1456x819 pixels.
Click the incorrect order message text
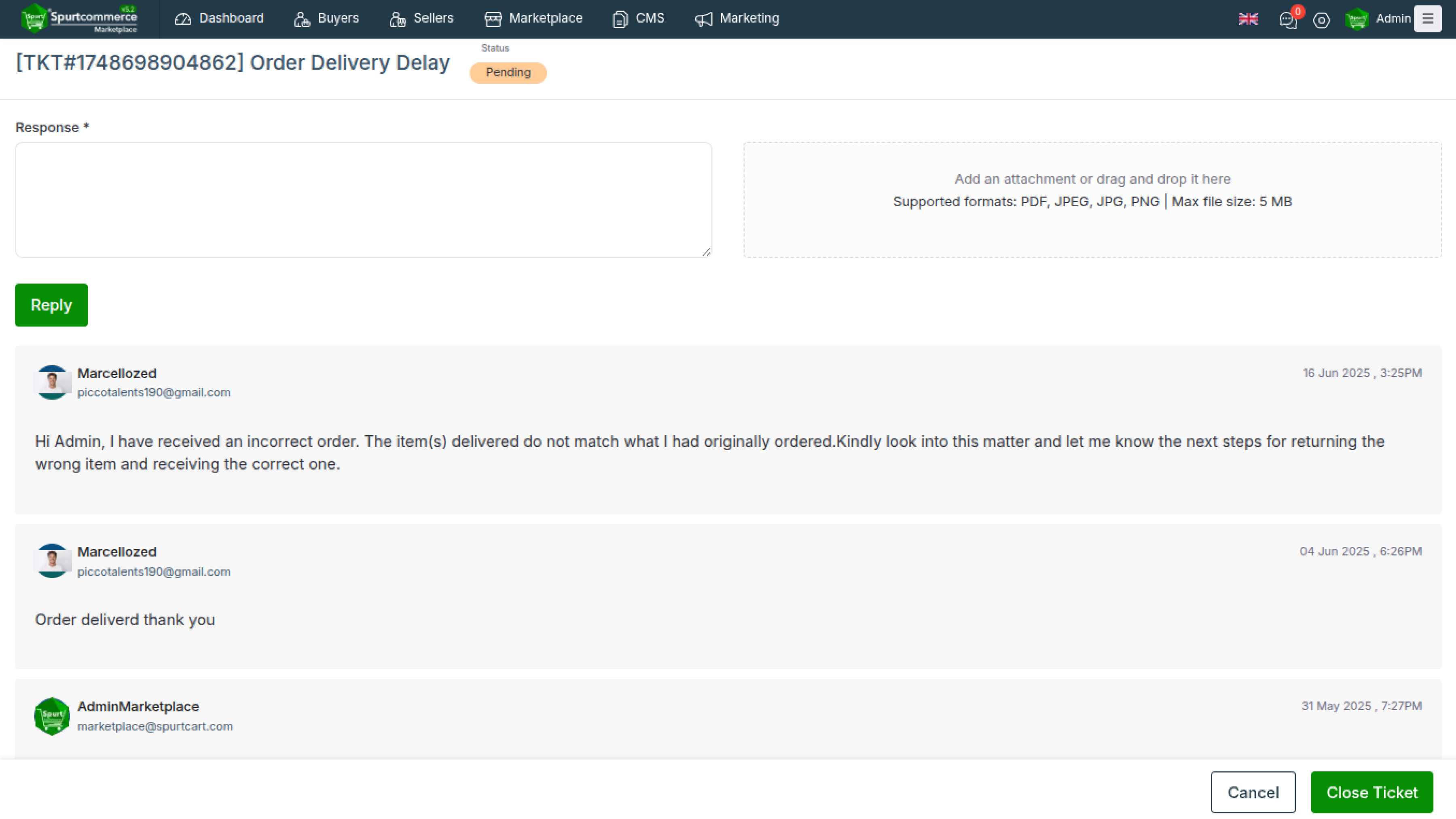(710, 453)
